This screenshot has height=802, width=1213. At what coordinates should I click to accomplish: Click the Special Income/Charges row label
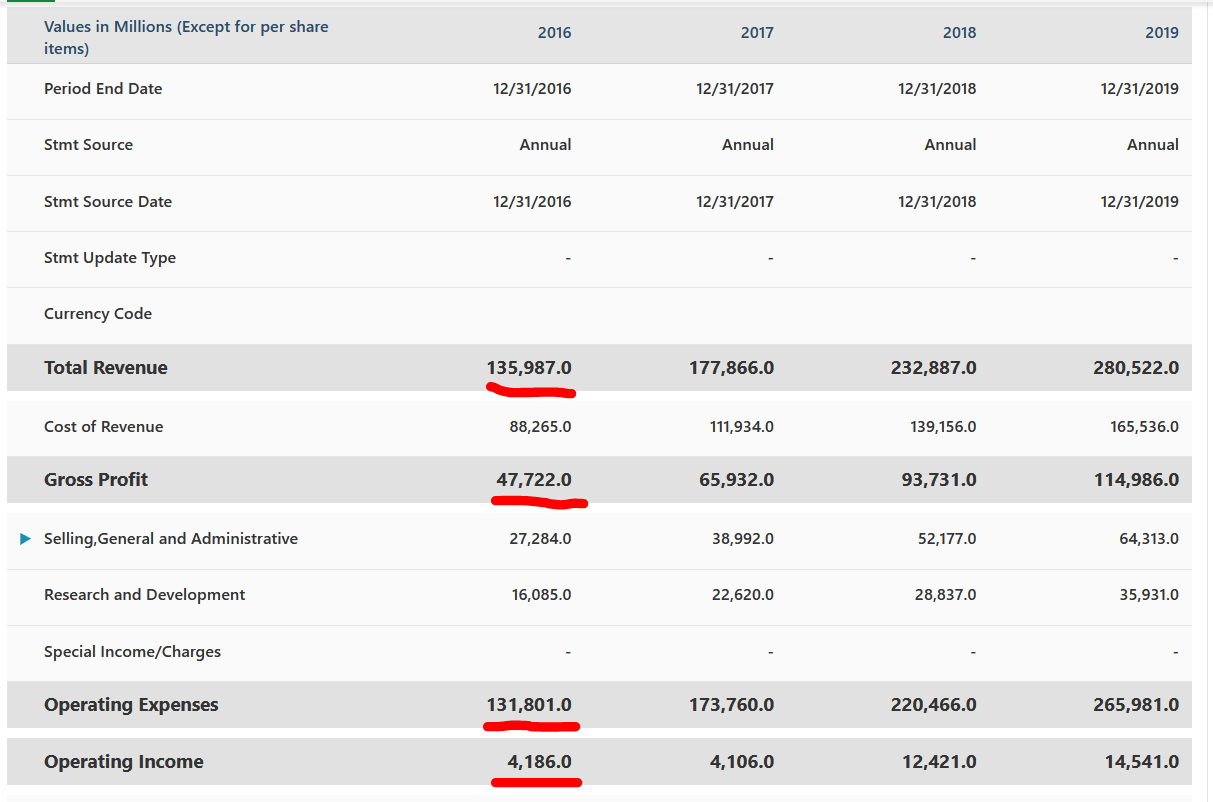(x=131, y=651)
